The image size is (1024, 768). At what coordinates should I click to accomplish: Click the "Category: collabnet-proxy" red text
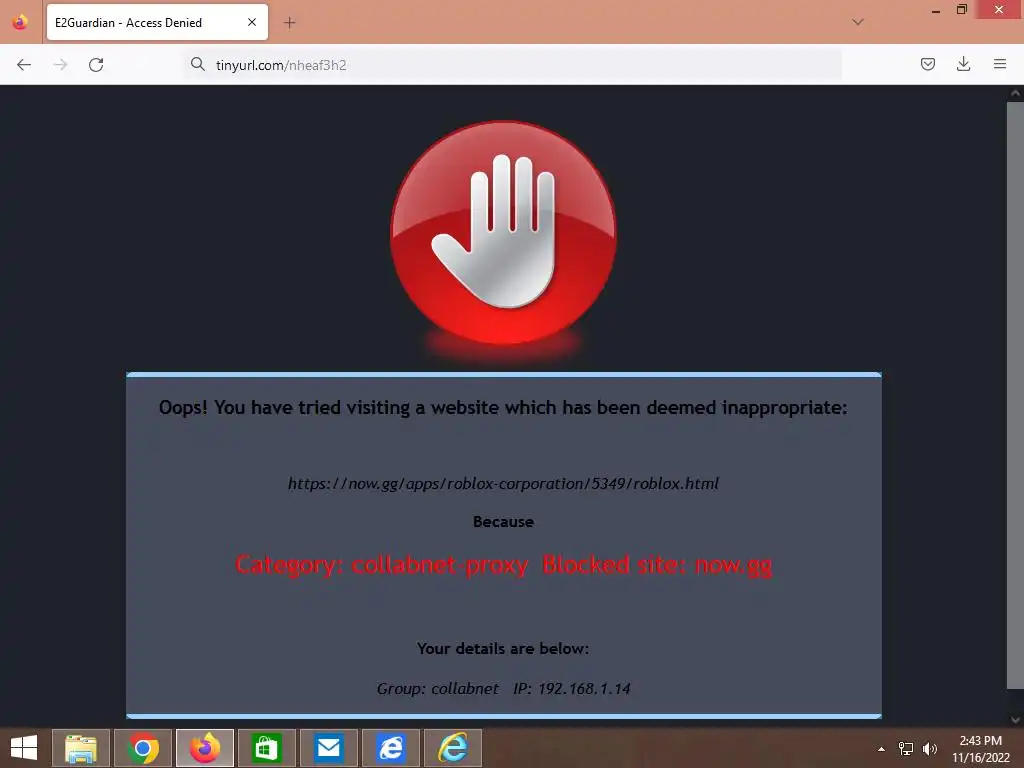(x=381, y=564)
